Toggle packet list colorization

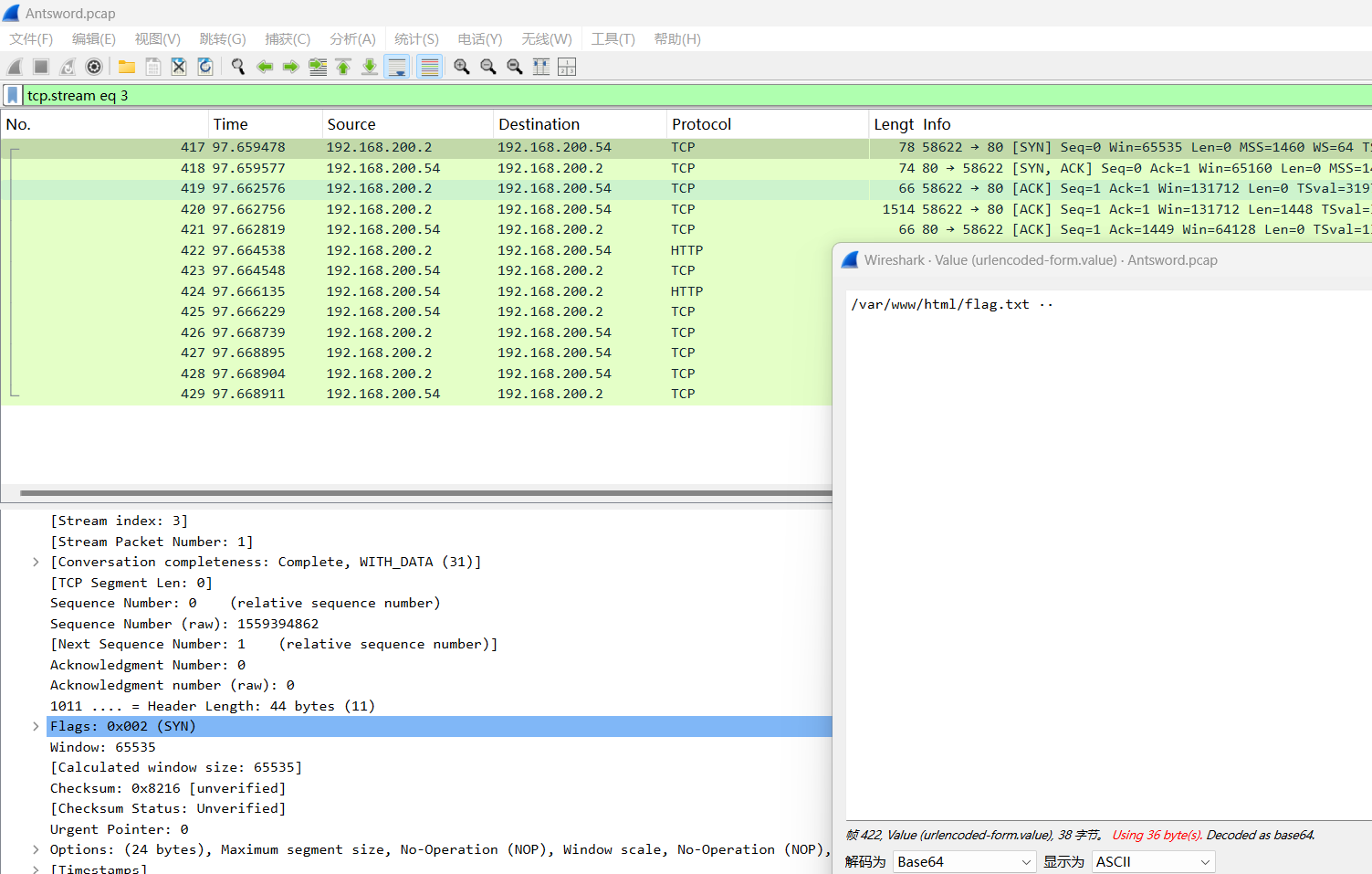tap(430, 67)
